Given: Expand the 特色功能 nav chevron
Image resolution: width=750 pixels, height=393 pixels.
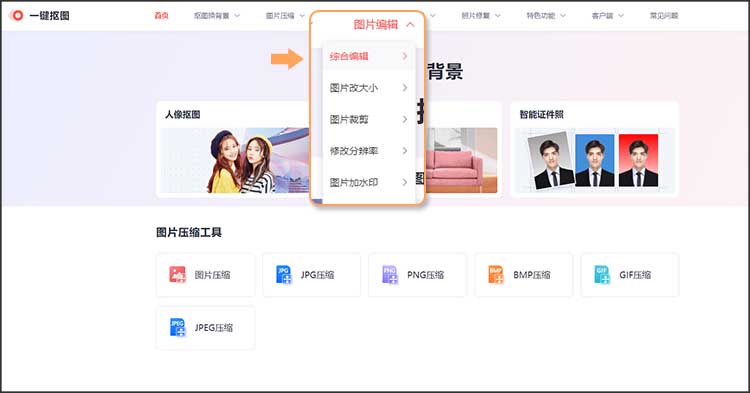Looking at the screenshot, I should click(x=563, y=16).
